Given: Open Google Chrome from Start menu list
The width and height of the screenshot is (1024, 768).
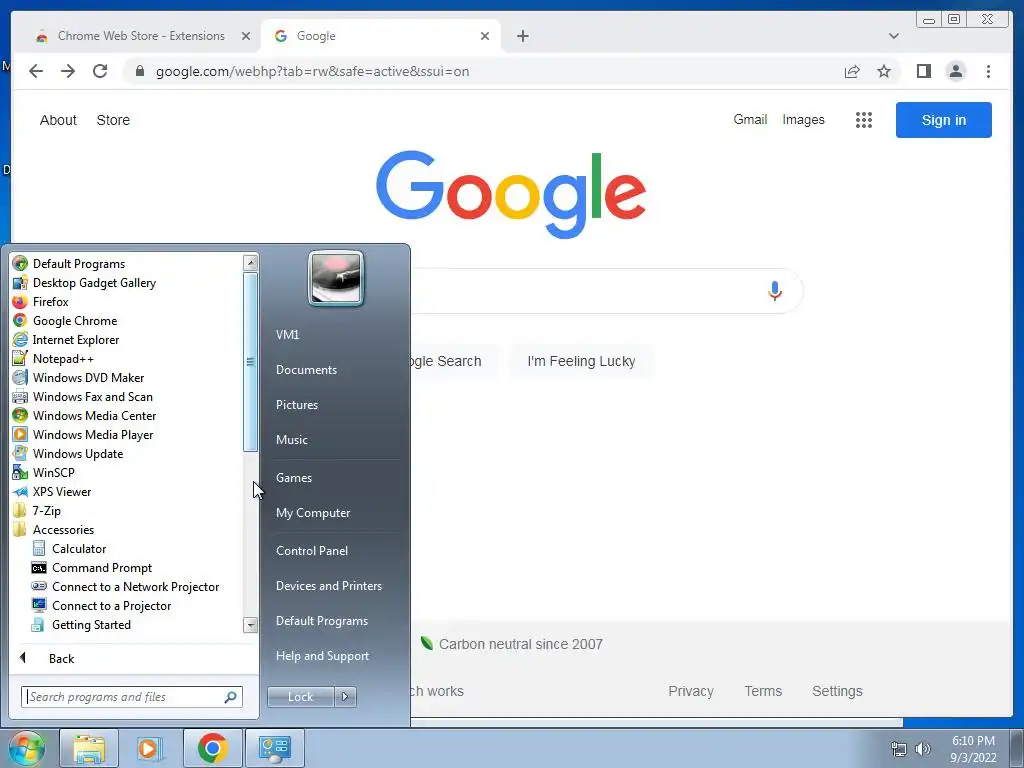Looking at the screenshot, I should [74, 321].
